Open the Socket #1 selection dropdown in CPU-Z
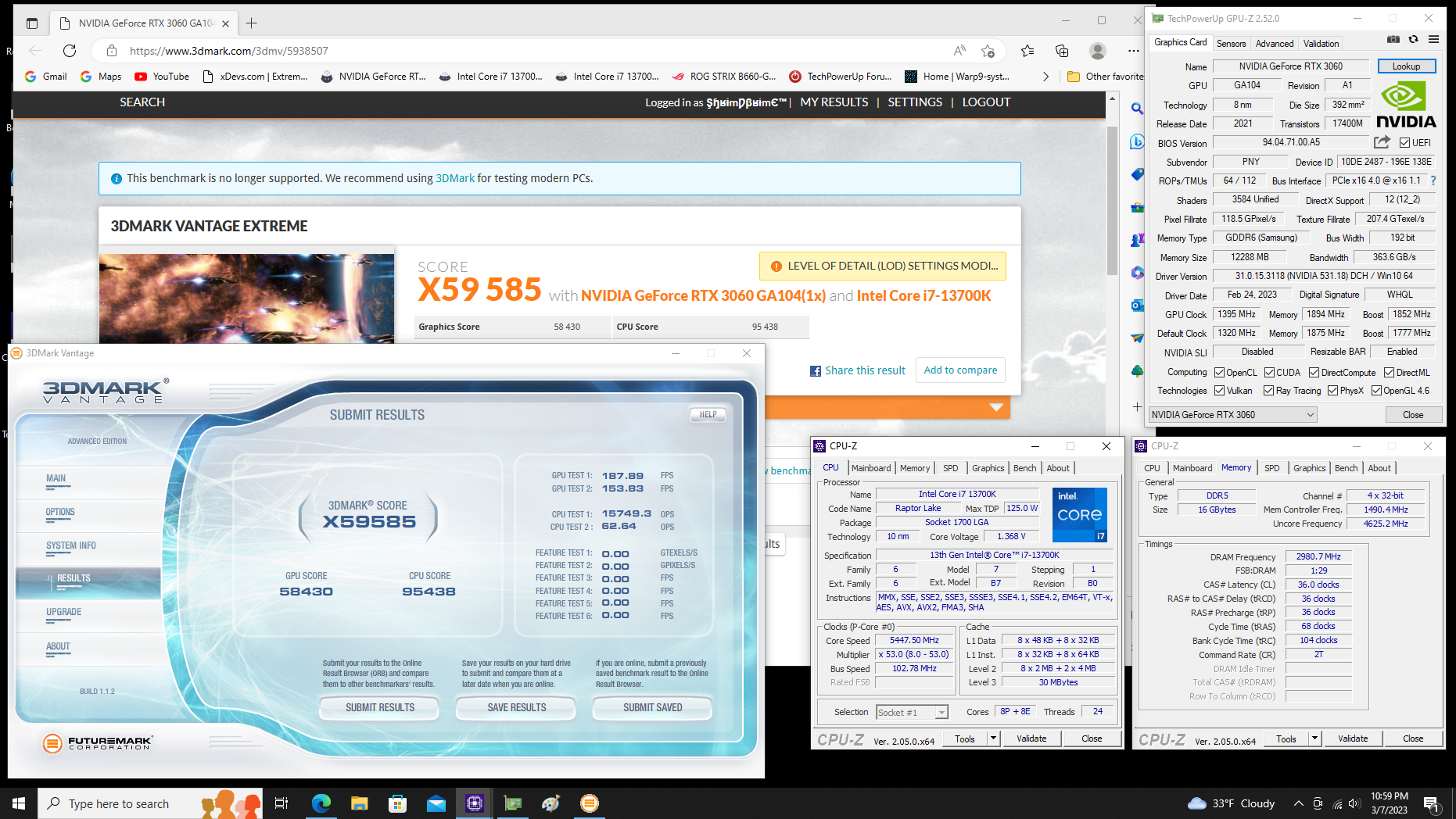Screen dimensions: 1456x819 point(912,712)
